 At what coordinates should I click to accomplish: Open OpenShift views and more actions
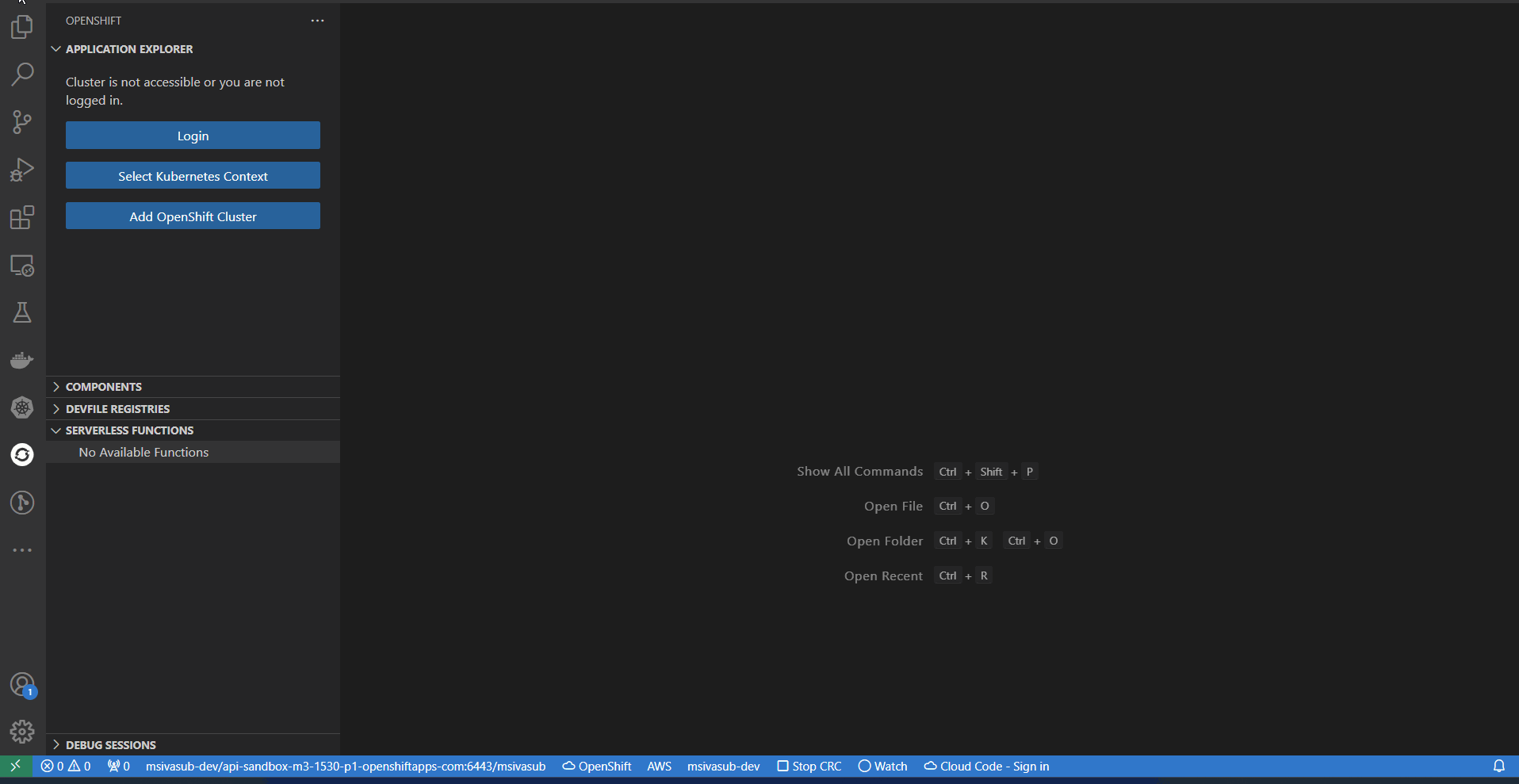click(317, 21)
